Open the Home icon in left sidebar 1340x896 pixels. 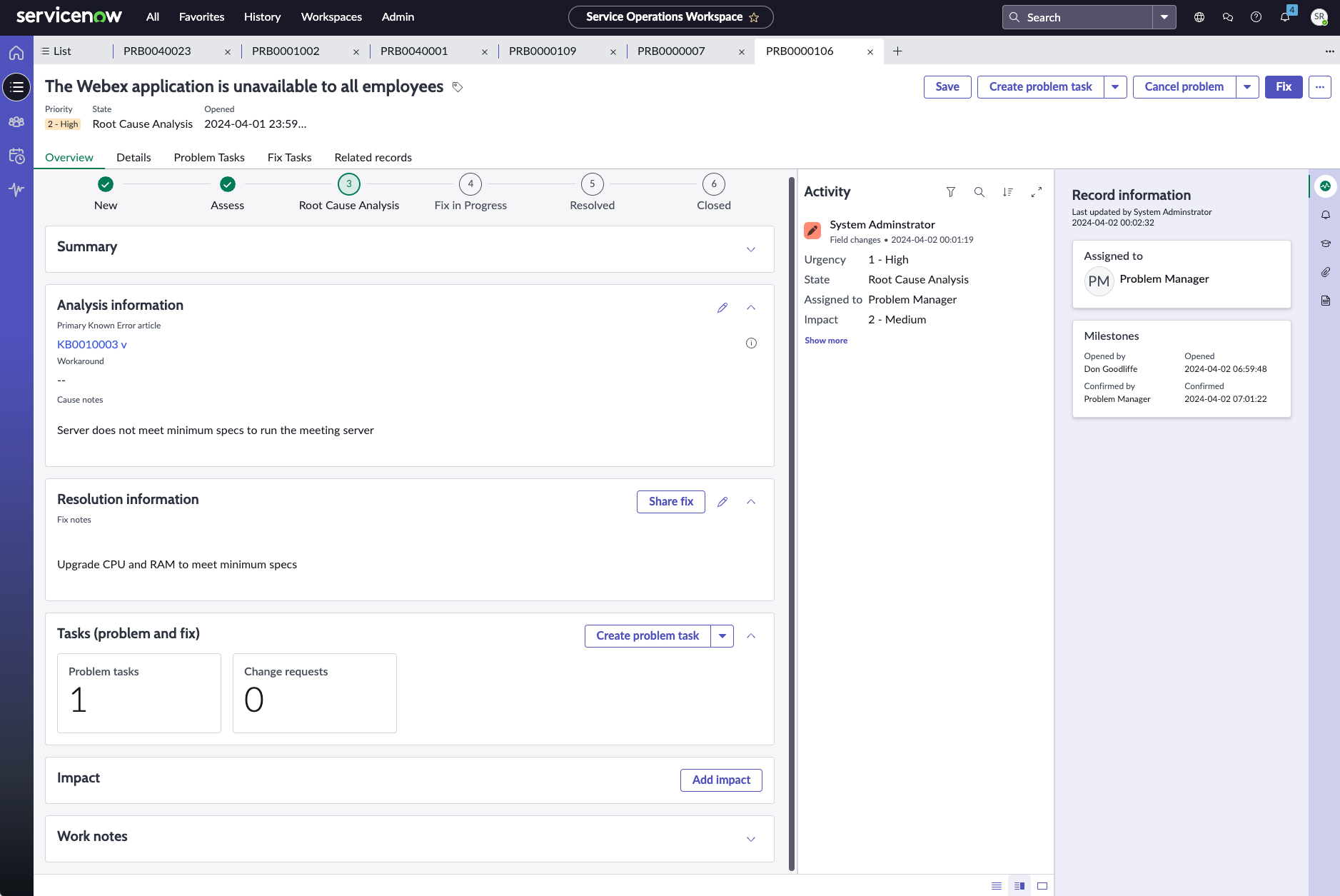pyautogui.click(x=16, y=52)
